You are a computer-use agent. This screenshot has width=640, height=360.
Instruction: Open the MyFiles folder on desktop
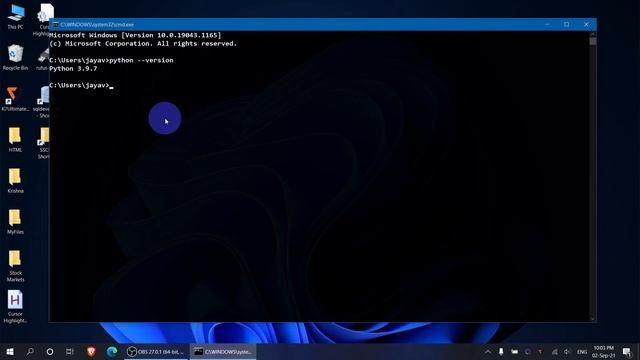(15, 221)
